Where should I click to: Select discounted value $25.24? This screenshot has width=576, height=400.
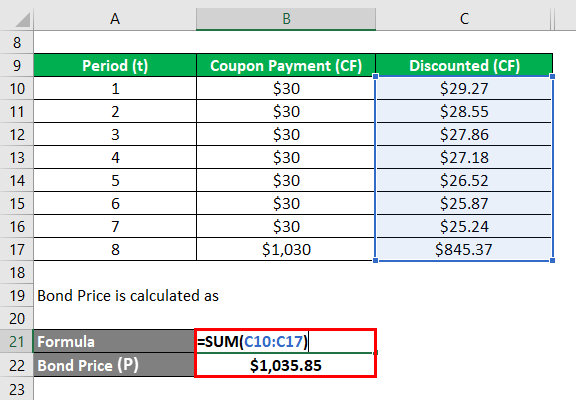[464, 226]
